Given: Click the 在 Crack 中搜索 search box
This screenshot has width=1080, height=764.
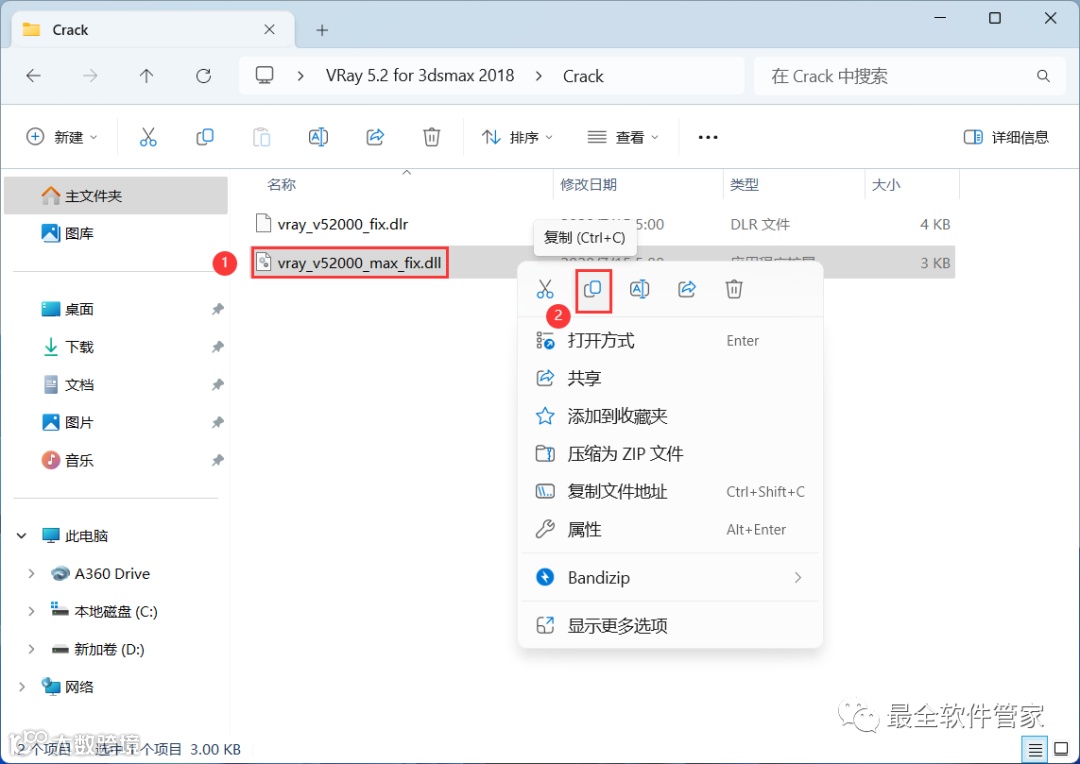Looking at the screenshot, I should (909, 76).
